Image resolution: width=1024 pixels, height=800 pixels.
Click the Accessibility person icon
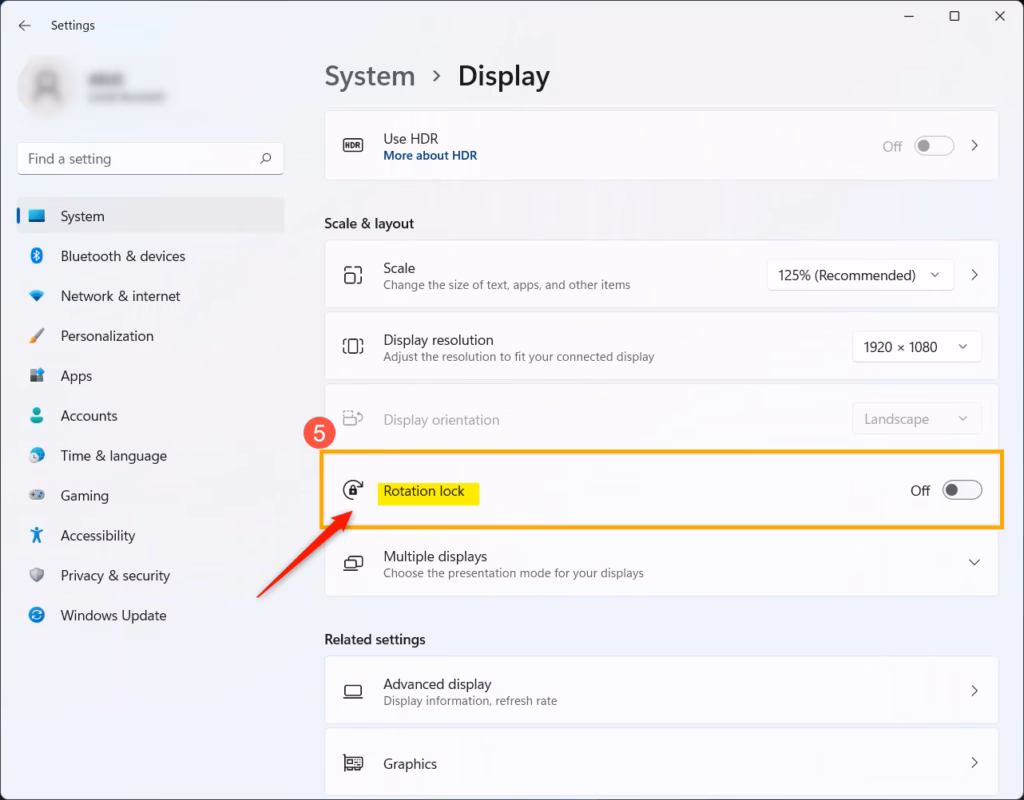37,536
